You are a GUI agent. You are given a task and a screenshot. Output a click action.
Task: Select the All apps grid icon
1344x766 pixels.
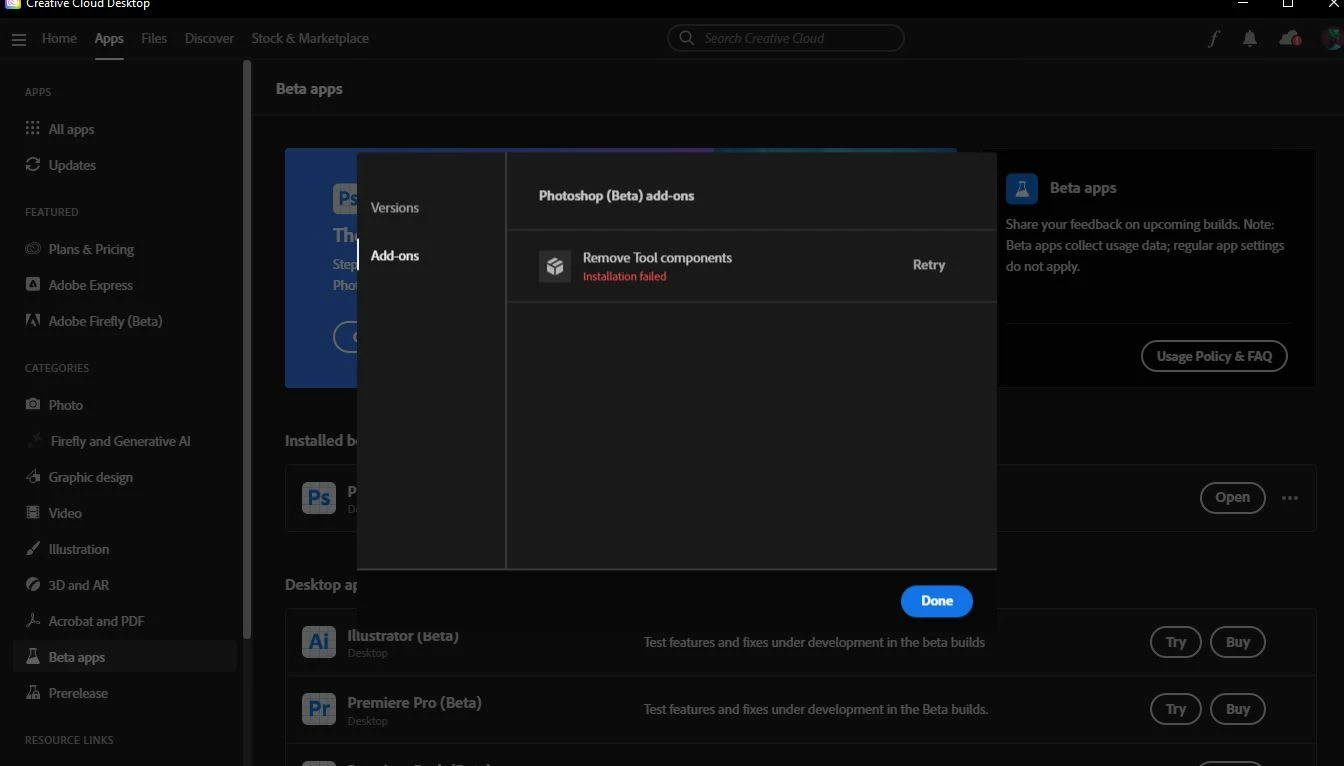point(33,129)
